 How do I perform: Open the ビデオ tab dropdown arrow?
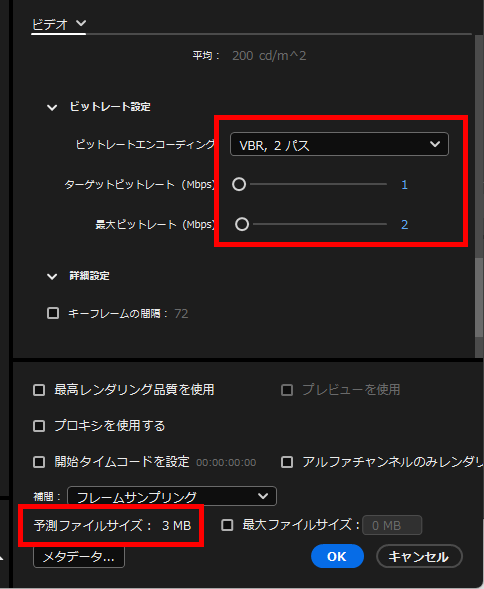tap(81, 23)
